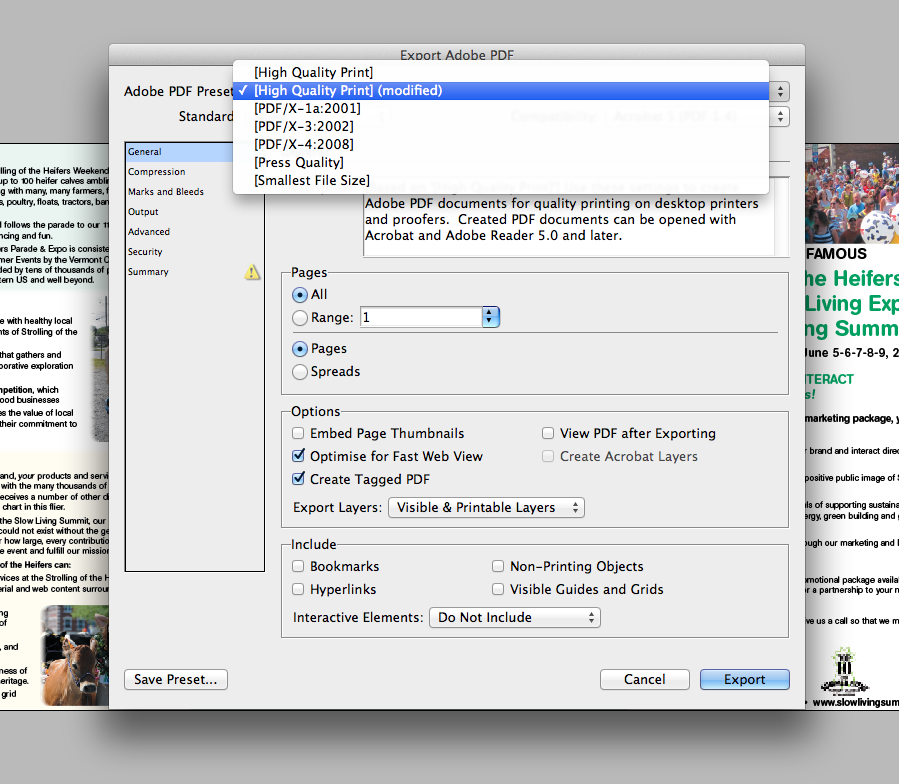The width and height of the screenshot is (899, 784).
Task: Open the Output settings category
Action: pyautogui.click(x=194, y=212)
